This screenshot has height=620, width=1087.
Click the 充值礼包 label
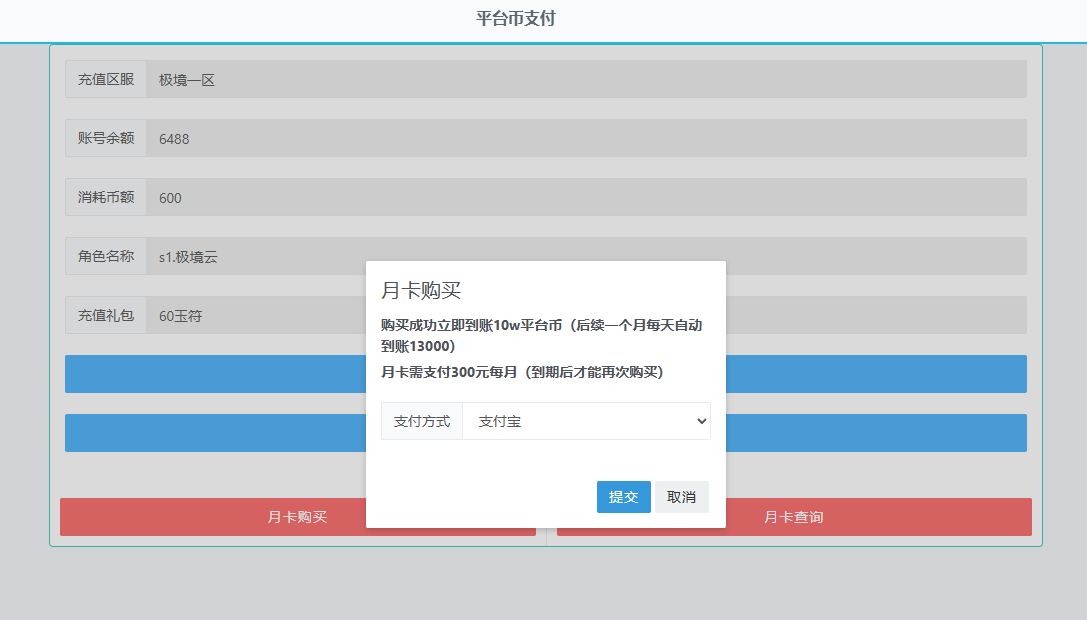pyautogui.click(x=106, y=316)
